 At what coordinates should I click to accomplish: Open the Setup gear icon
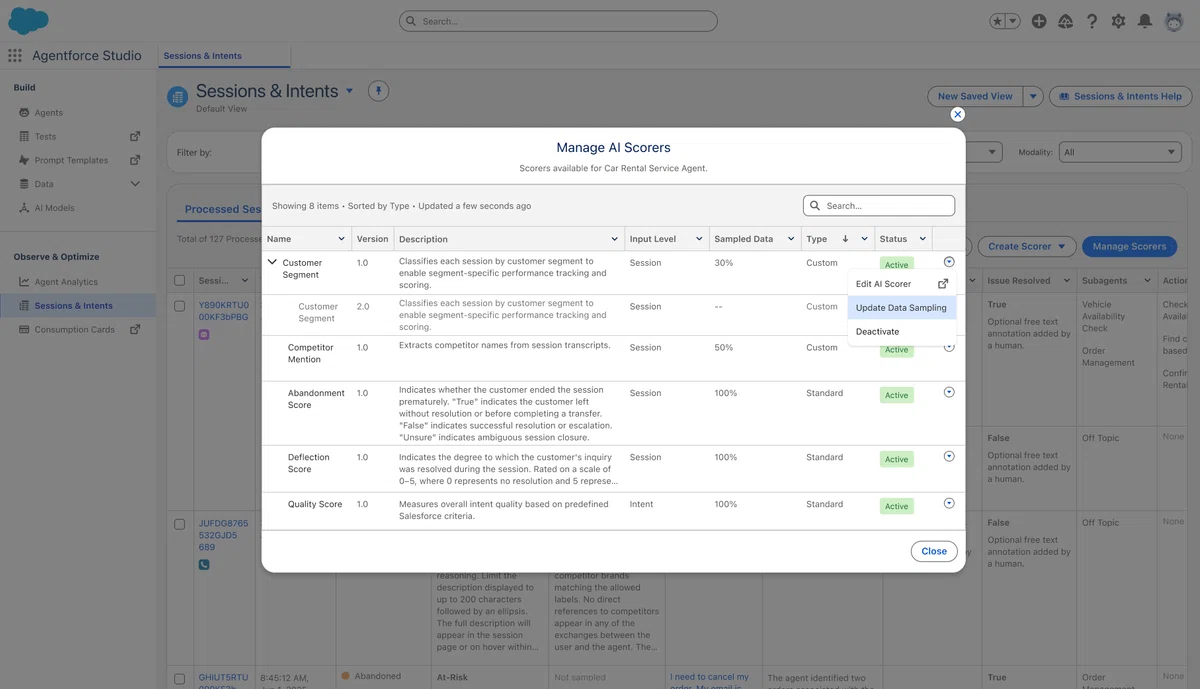pos(1118,21)
